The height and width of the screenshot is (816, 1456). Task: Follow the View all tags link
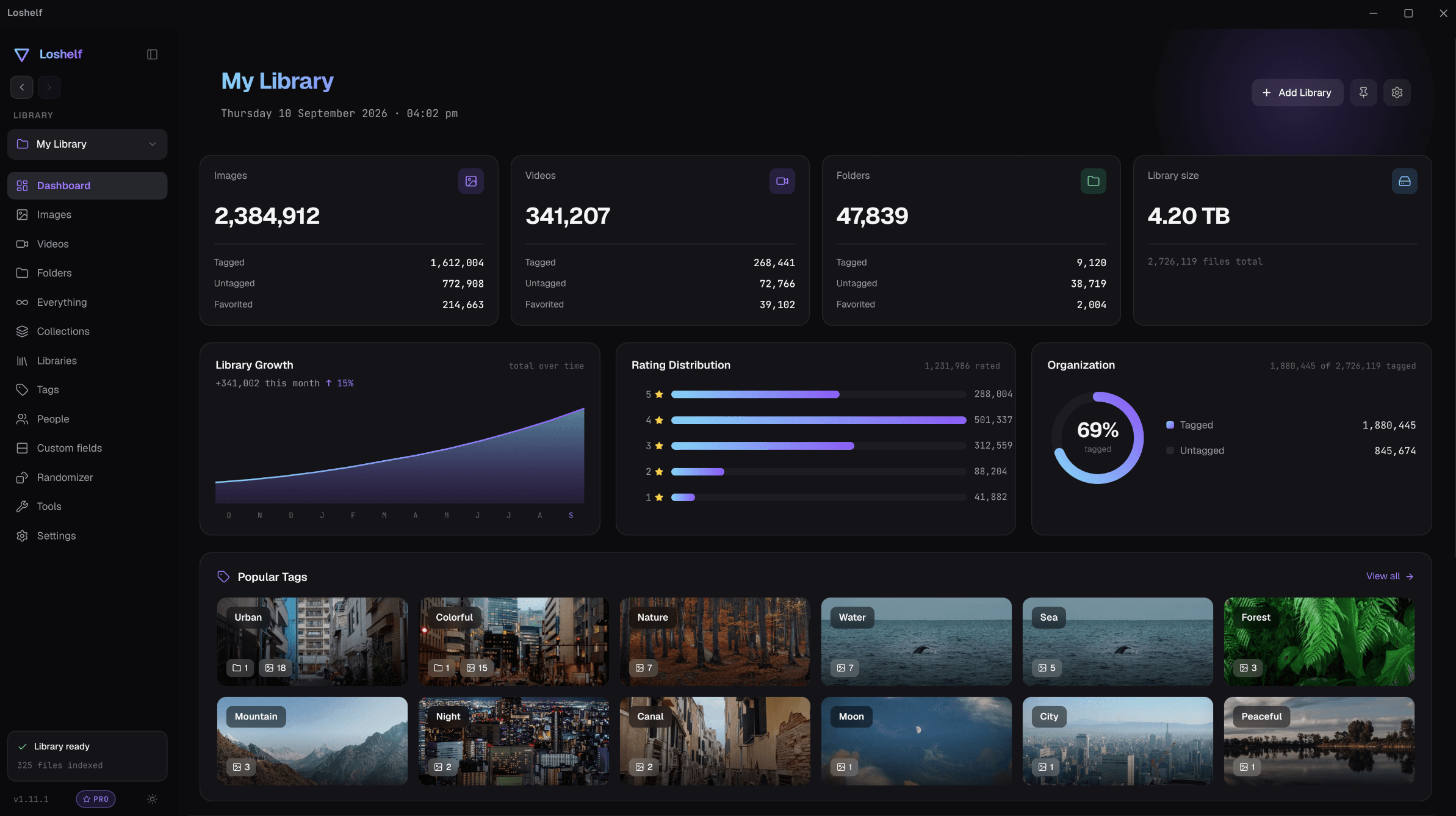(x=1389, y=576)
